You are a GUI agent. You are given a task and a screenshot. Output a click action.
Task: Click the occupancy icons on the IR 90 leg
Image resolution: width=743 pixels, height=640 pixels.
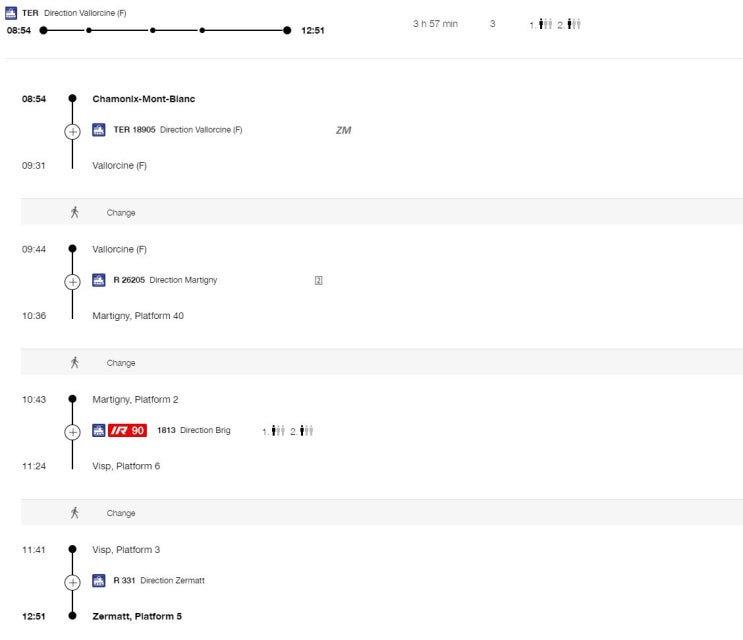288,430
